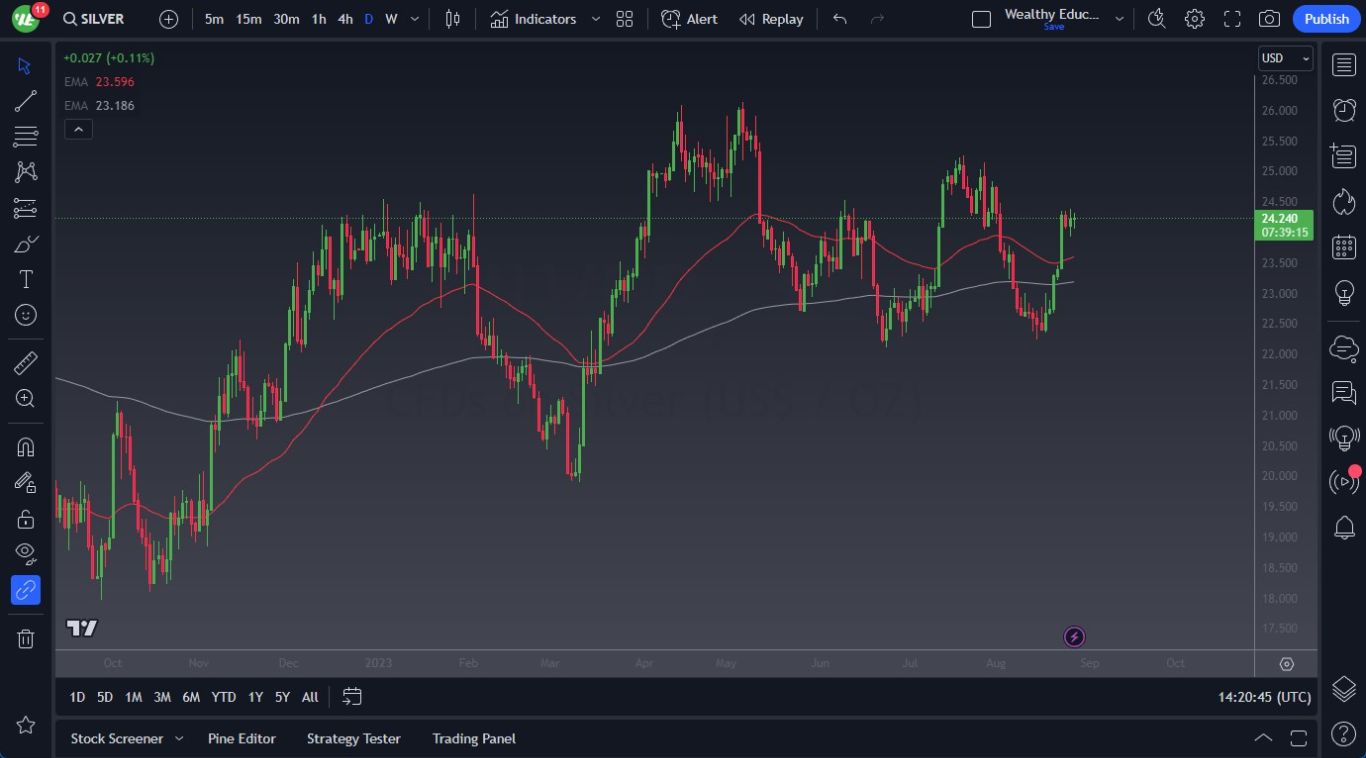This screenshot has height=758, width=1366.
Task: Select the text annotation tool
Action: (x=26, y=279)
